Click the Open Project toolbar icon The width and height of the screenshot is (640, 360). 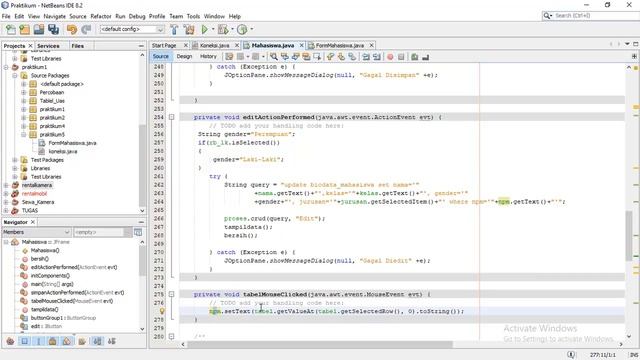tap(39, 29)
